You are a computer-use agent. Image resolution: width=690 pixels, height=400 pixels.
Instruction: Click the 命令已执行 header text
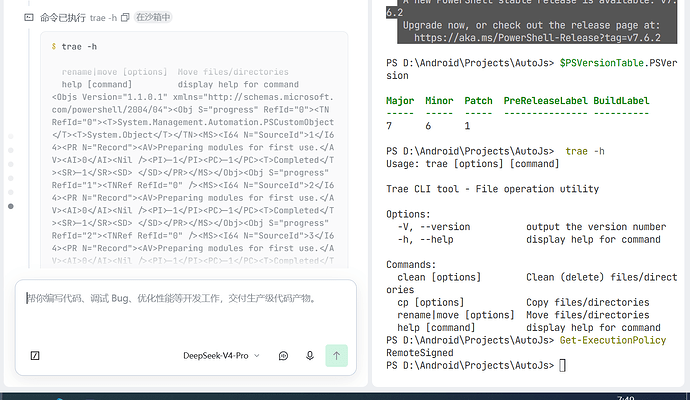63,18
